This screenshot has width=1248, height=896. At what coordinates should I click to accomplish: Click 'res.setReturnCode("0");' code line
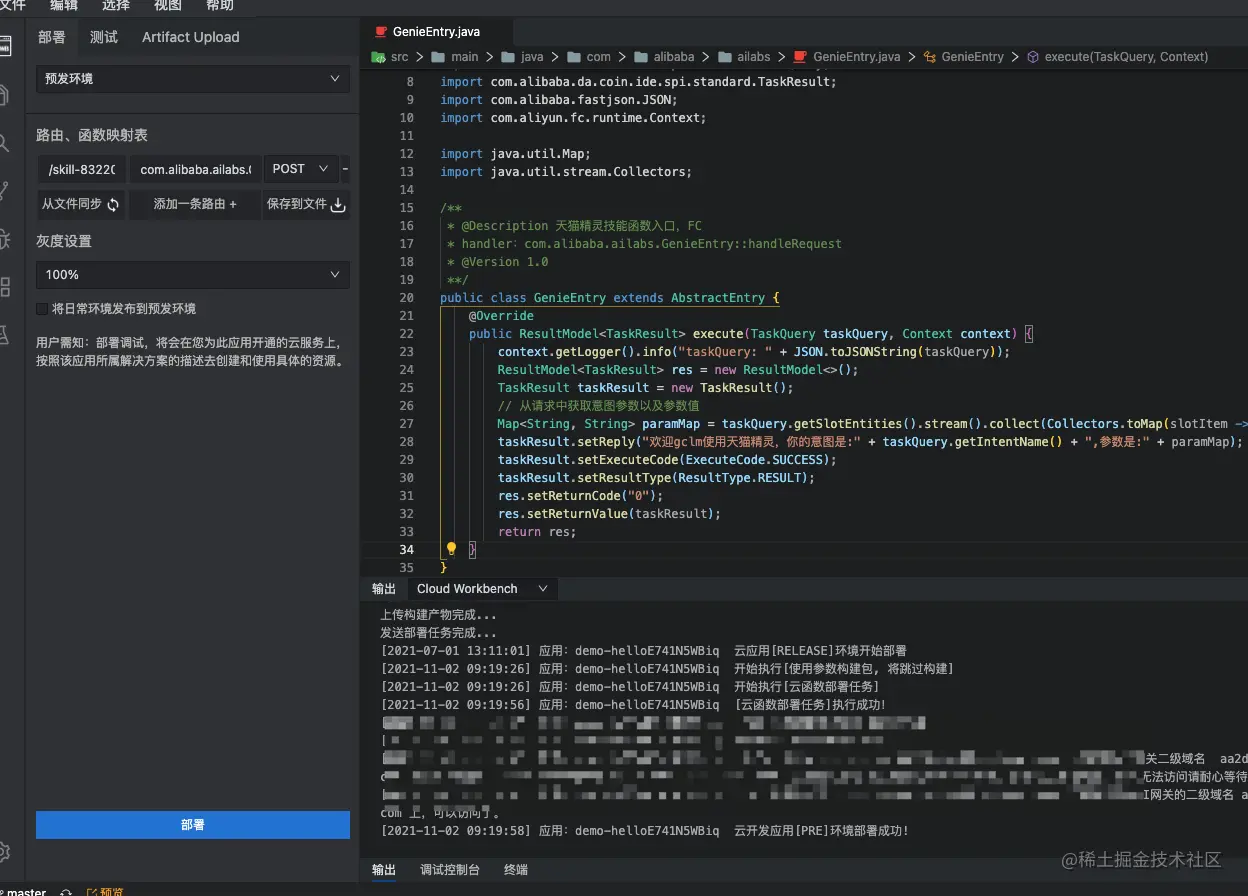(x=580, y=496)
